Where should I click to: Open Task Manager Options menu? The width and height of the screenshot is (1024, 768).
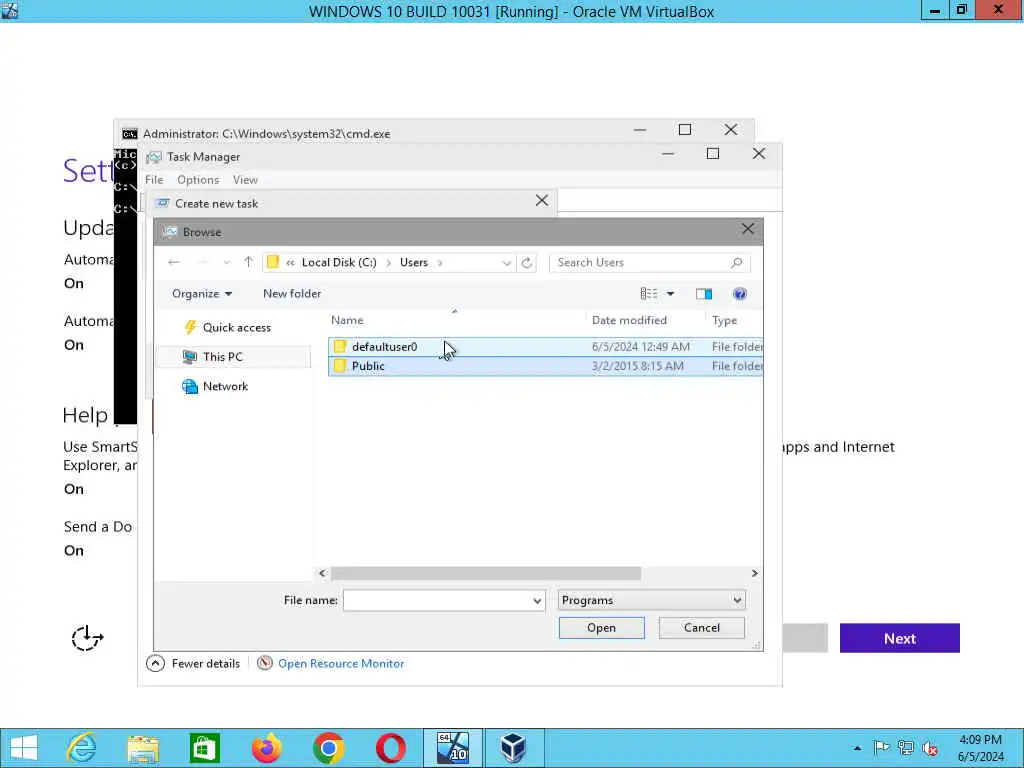(x=198, y=180)
